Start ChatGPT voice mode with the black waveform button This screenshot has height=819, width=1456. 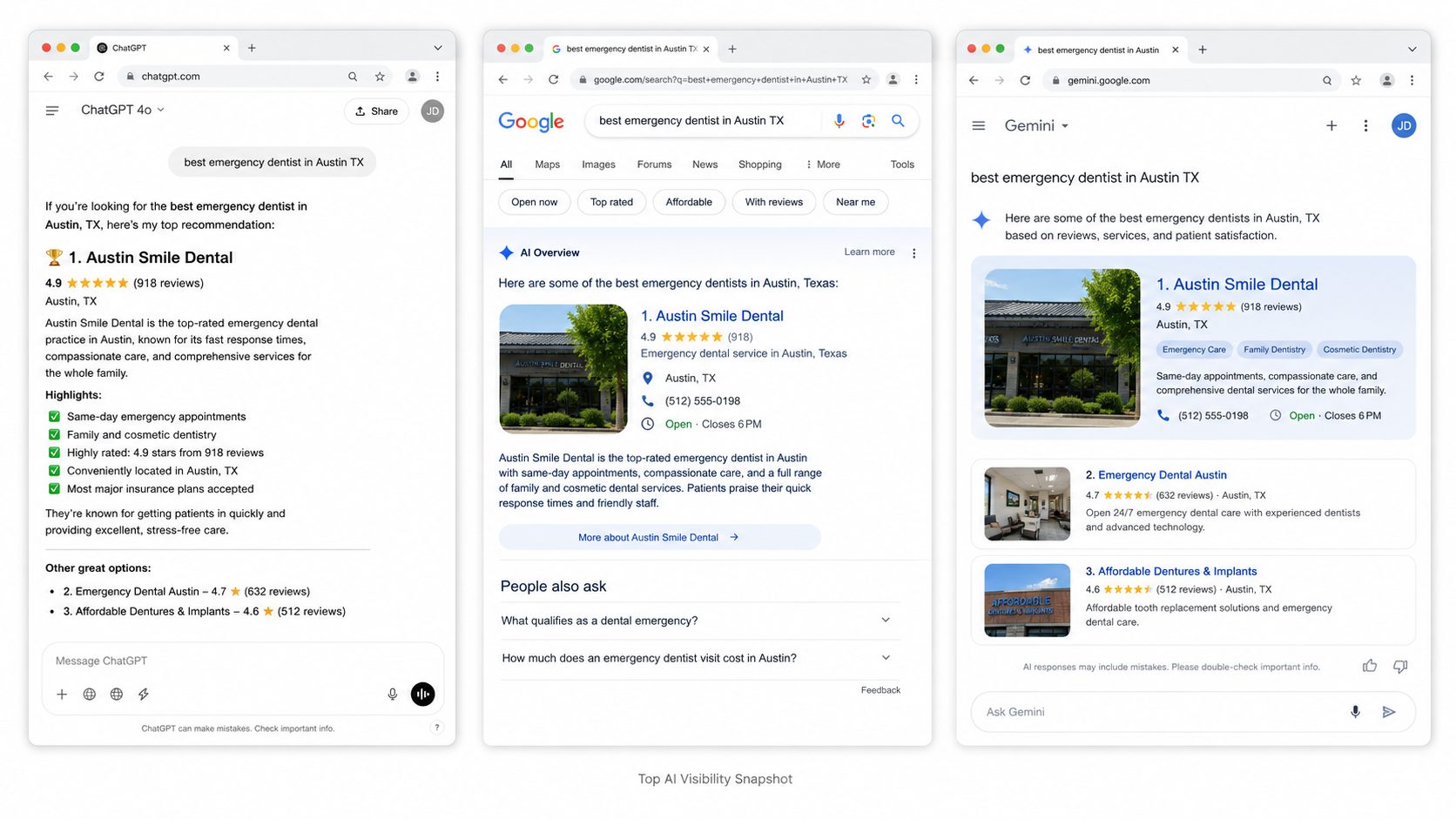tap(423, 694)
